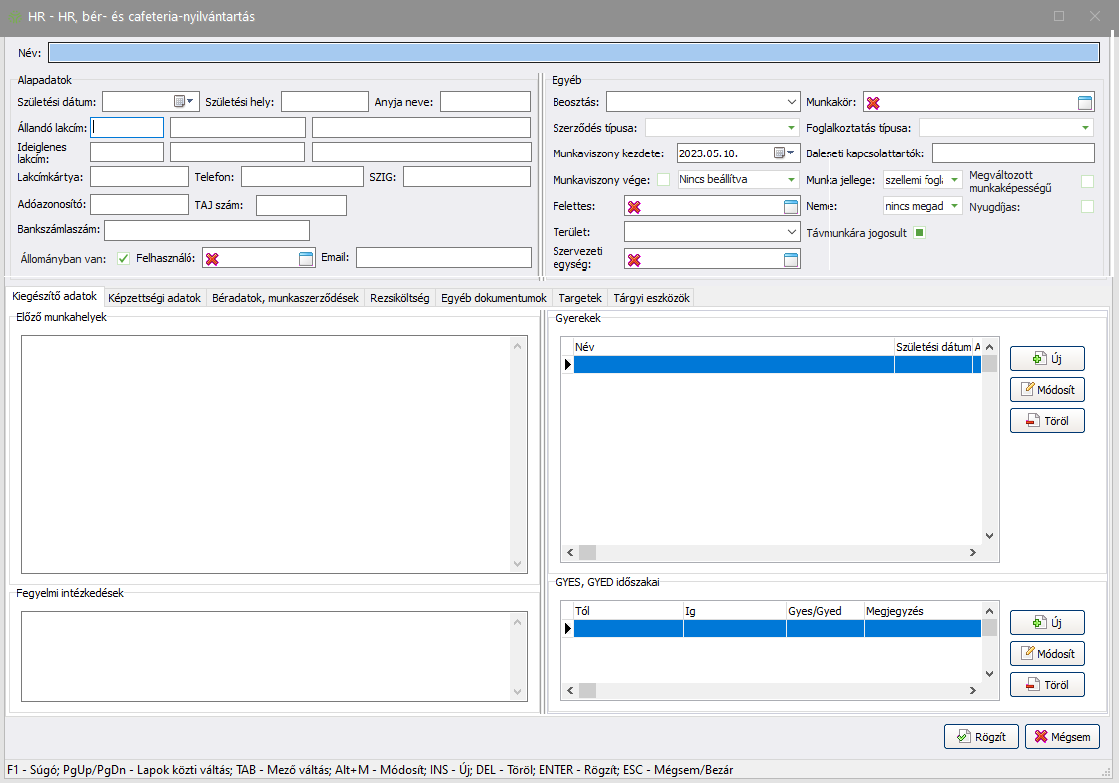1119x783 pixels.
Task: Open Születési dátum calendar picker
Action: (184, 101)
